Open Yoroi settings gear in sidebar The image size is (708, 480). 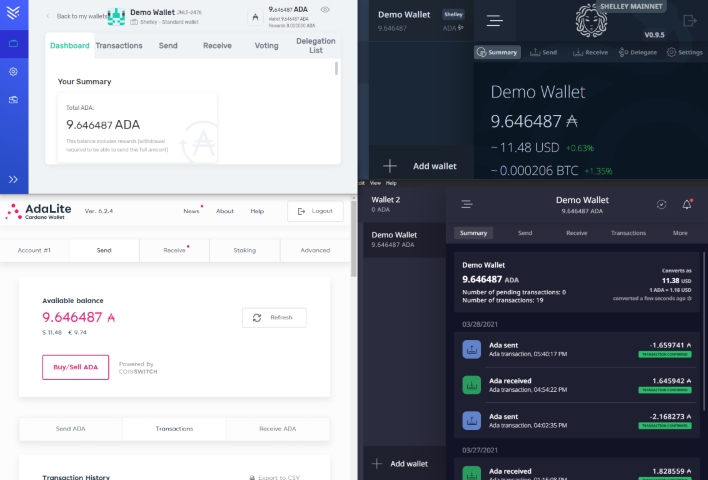coord(13,72)
